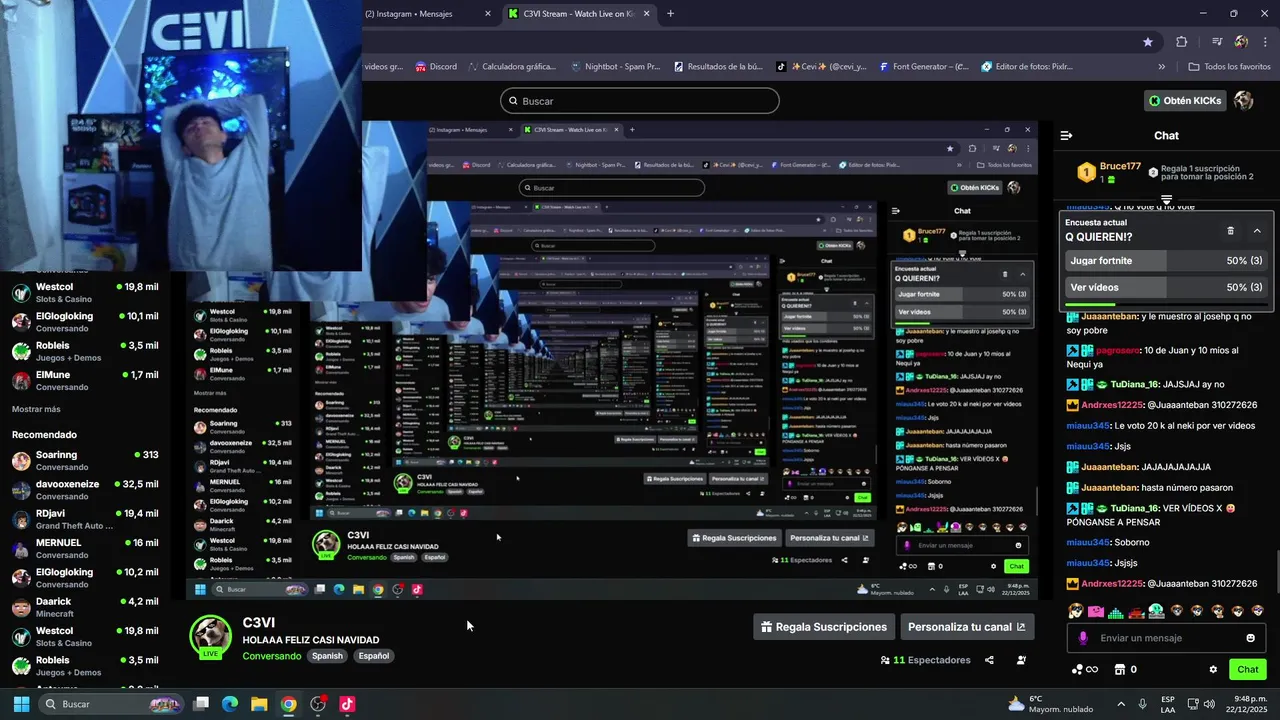
Task: View the 11 Espectadores count
Action: pyautogui.click(x=925, y=660)
